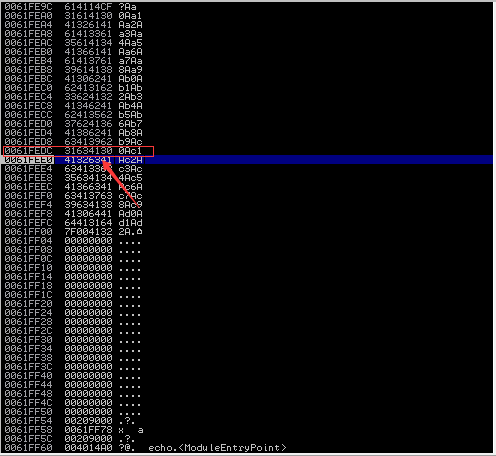Select stack address 0061FF24
496x456 pixels.
[x=28, y=313]
